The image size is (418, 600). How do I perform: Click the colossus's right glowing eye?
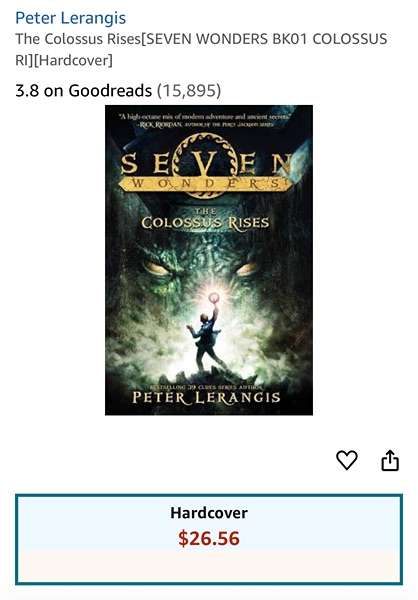click(x=248, y=269)
